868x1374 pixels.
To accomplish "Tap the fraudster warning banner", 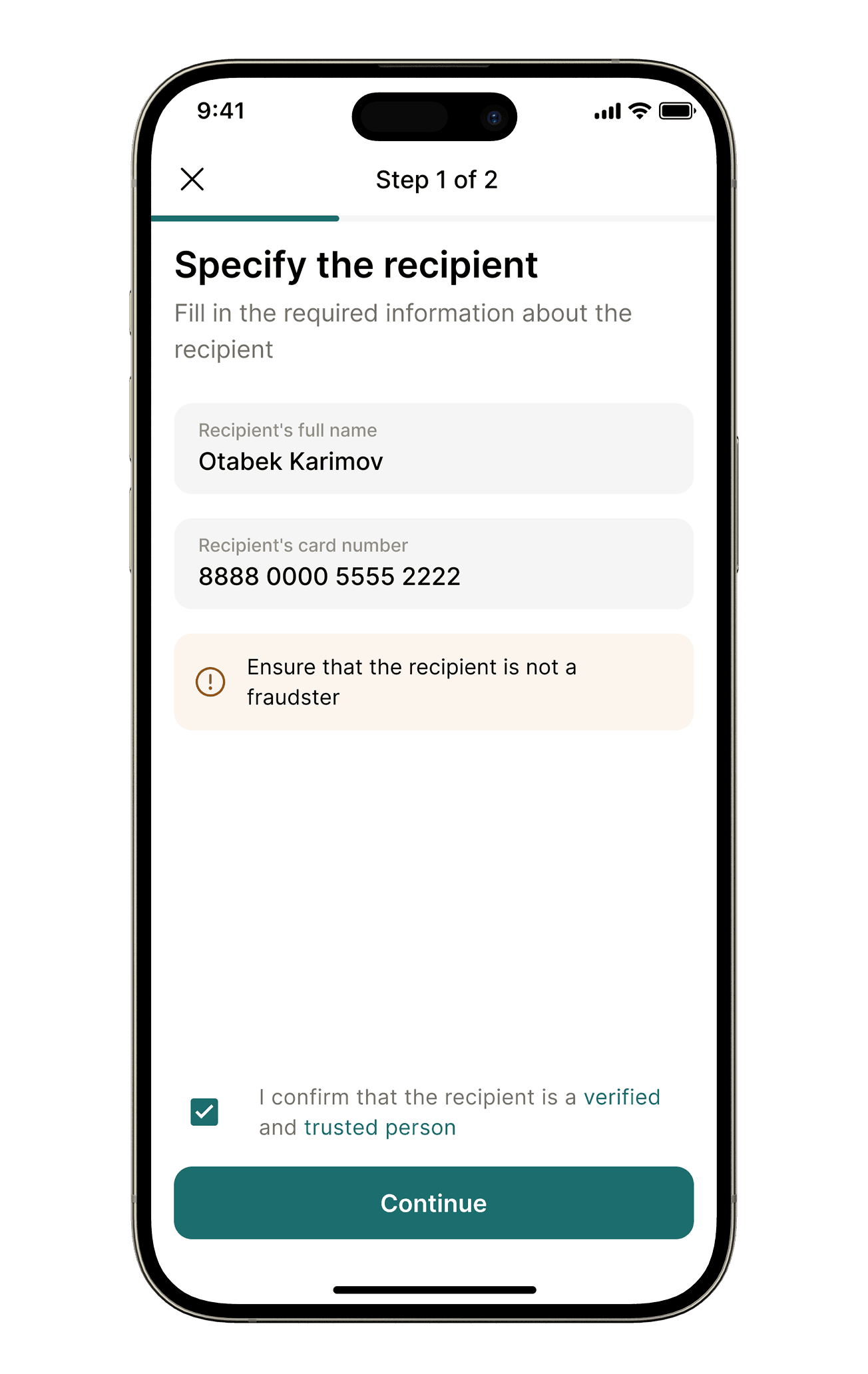I will [433, 682].
